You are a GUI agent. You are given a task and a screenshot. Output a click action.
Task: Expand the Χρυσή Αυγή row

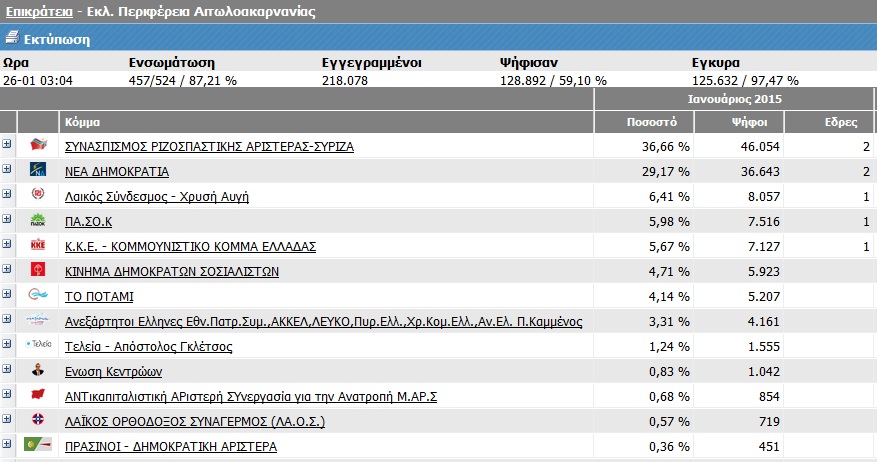coord(7,194)
